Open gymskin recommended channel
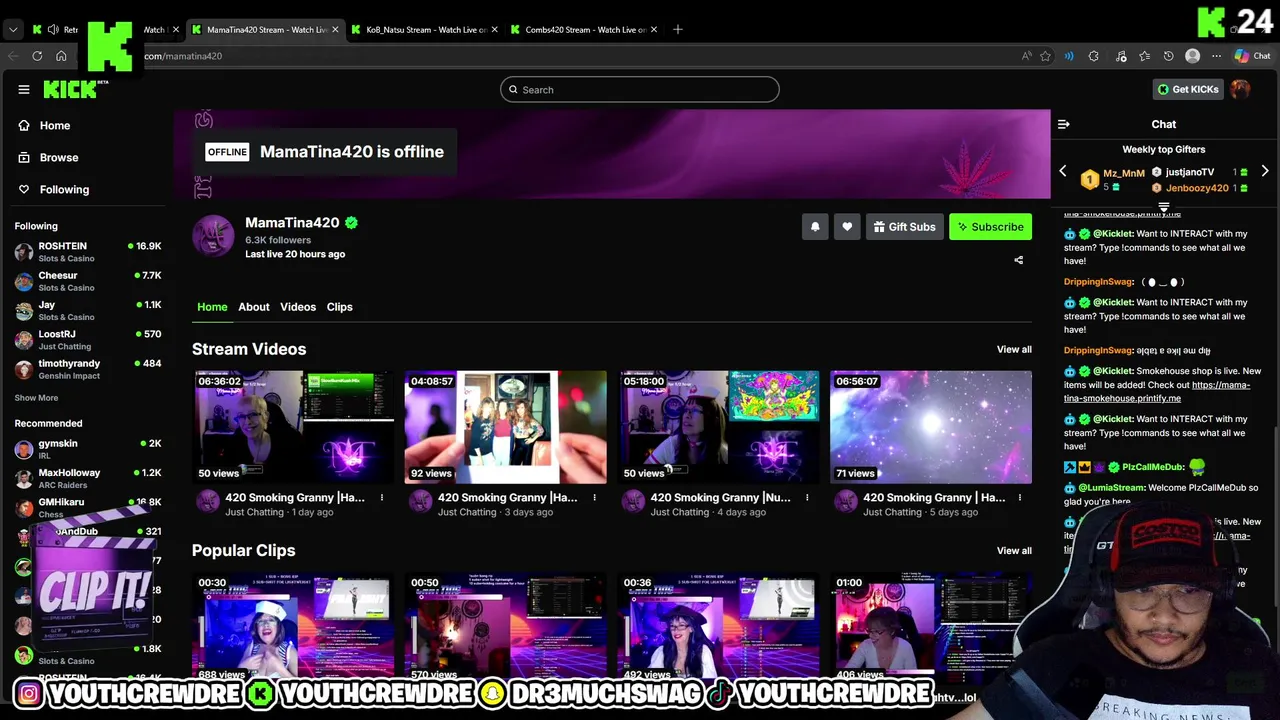 point(88,449)
